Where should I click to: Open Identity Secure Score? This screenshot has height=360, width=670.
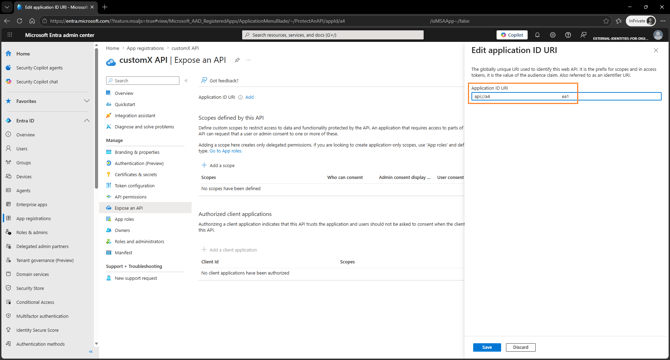(37, 330)
